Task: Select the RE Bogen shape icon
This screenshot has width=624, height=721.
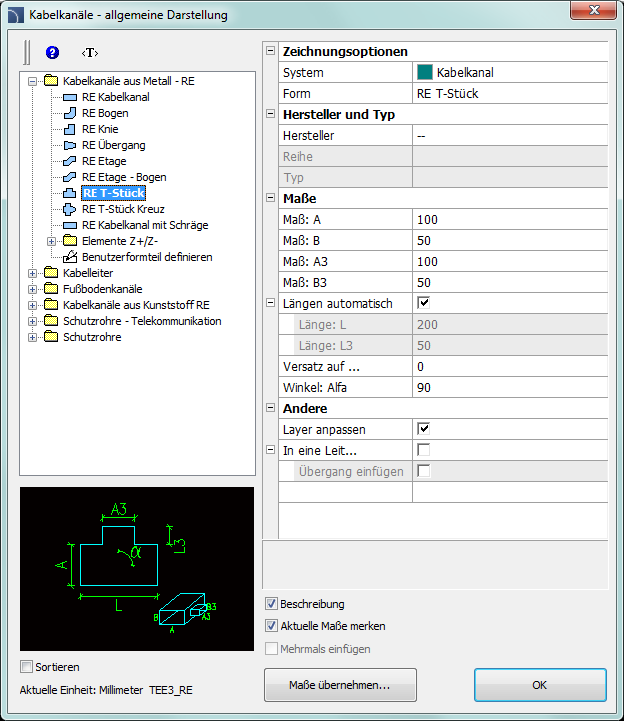Action: [70, 113]
